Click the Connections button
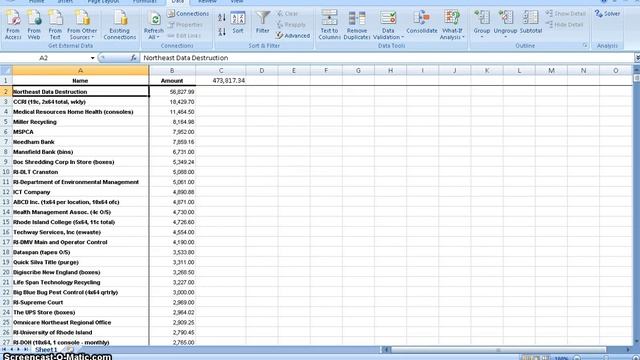Viewport: 640px width, 360px height. click(188, 13)
